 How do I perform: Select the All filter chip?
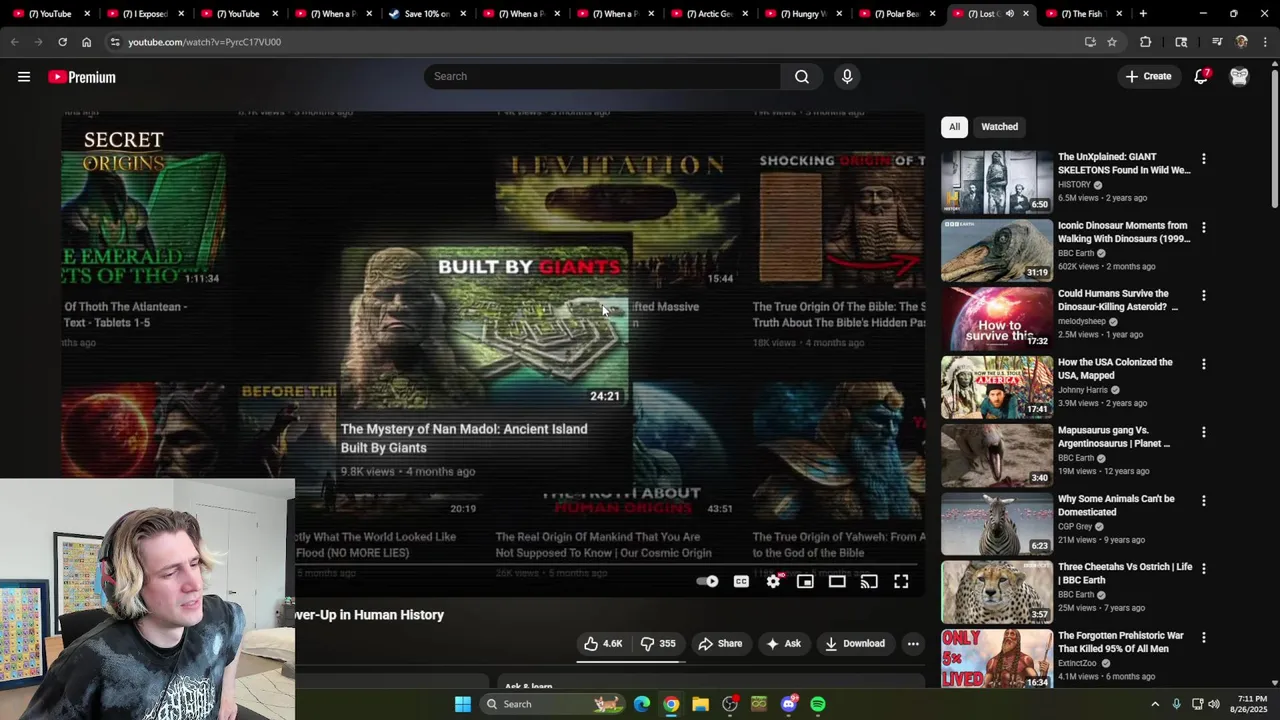point(954,127)
